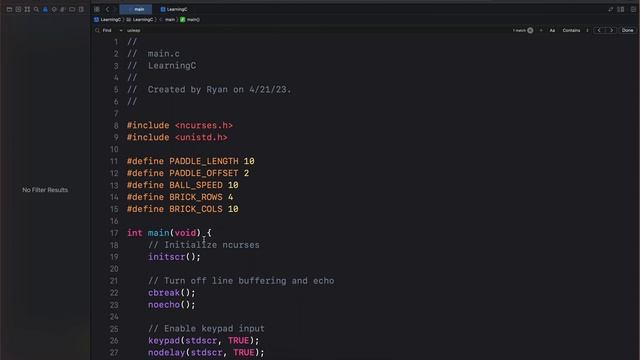Open the search magnifier options
The image size is (640, 360).
pos(97,31)
